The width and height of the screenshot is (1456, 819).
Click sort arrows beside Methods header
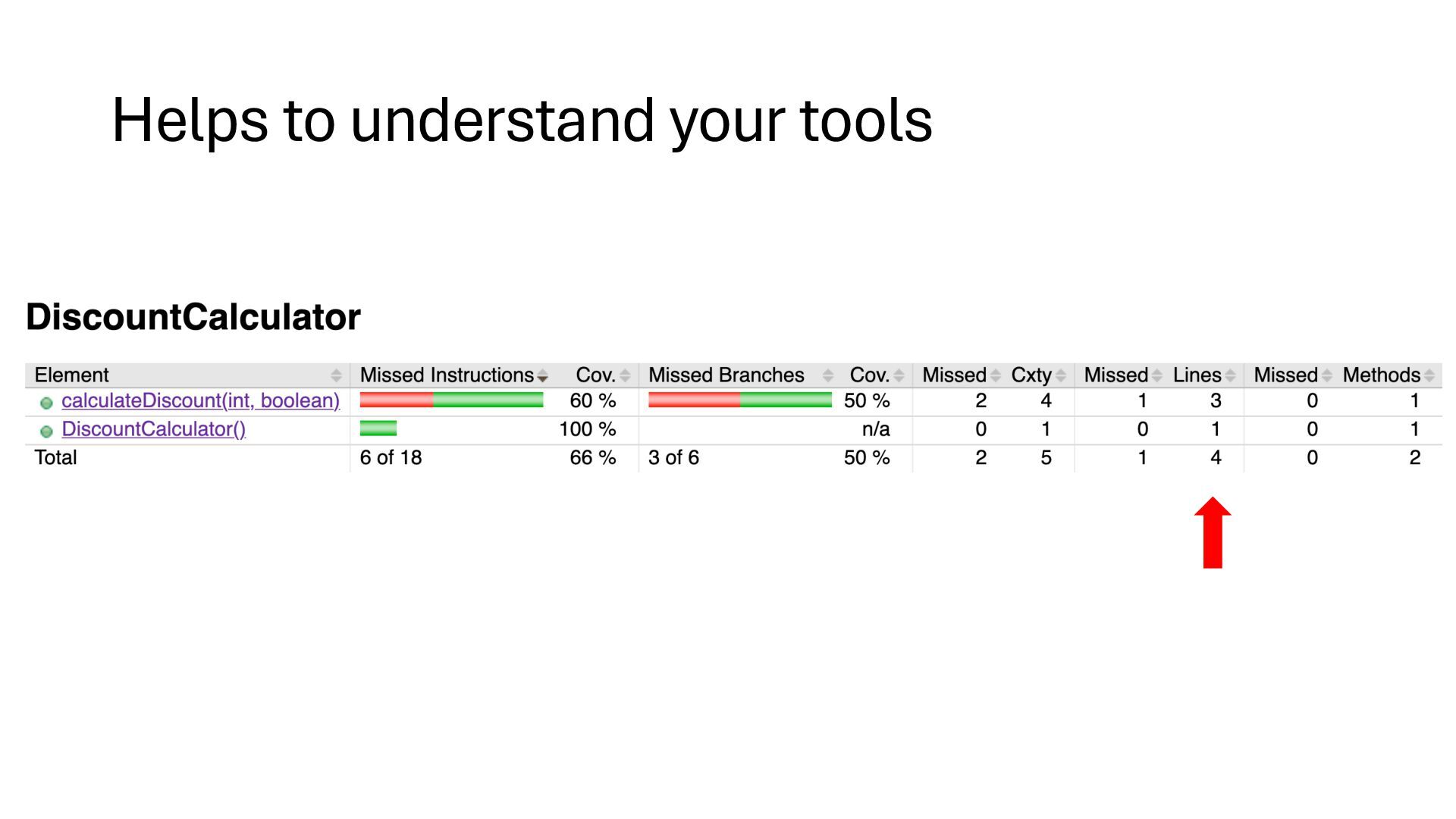(x=1429, y=375)
